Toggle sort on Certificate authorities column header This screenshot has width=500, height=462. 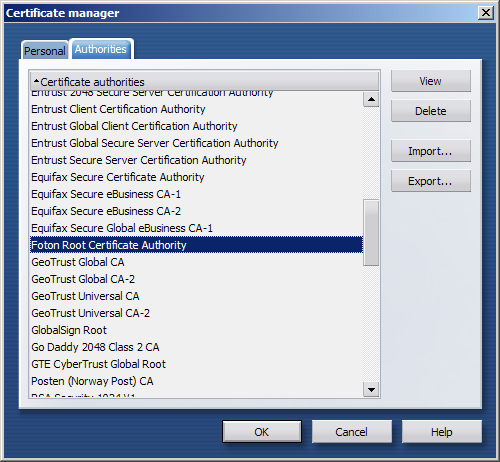(x=205, y=81)
